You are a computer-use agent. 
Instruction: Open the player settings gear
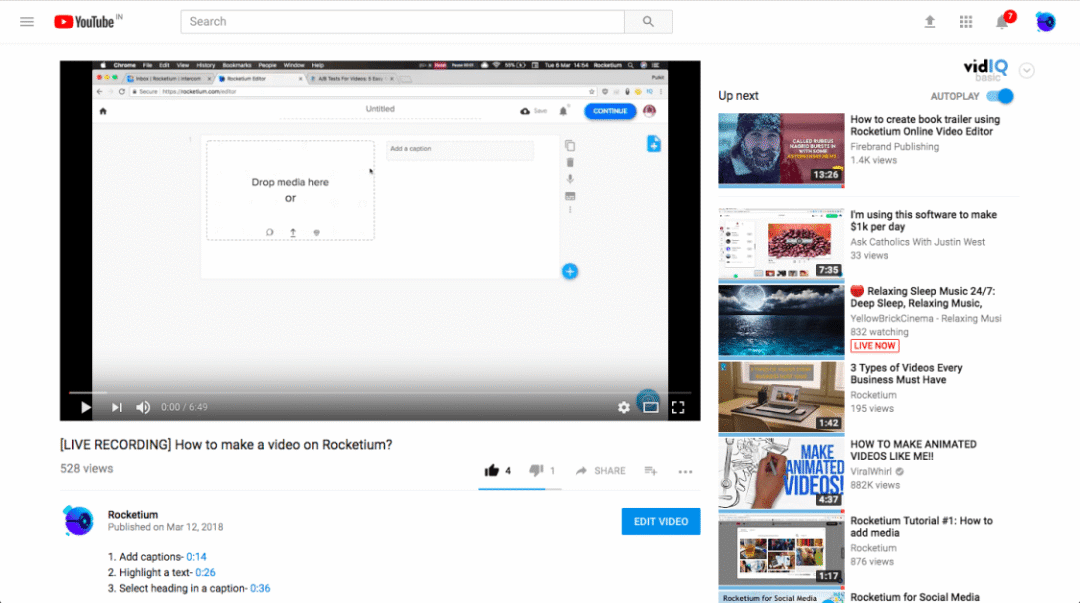point(624,407)
